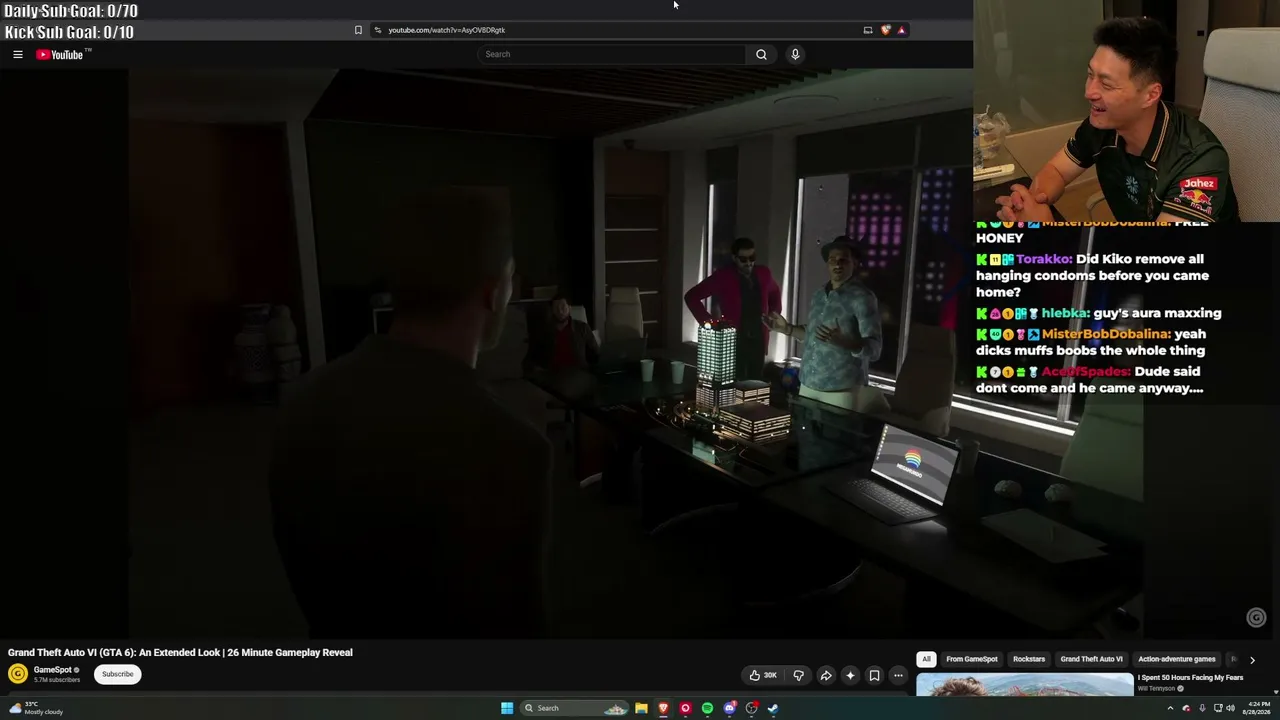Click the '5.7M subscribers' text
The height and width of the screenshot is (720, 1280).
(57, 680)
